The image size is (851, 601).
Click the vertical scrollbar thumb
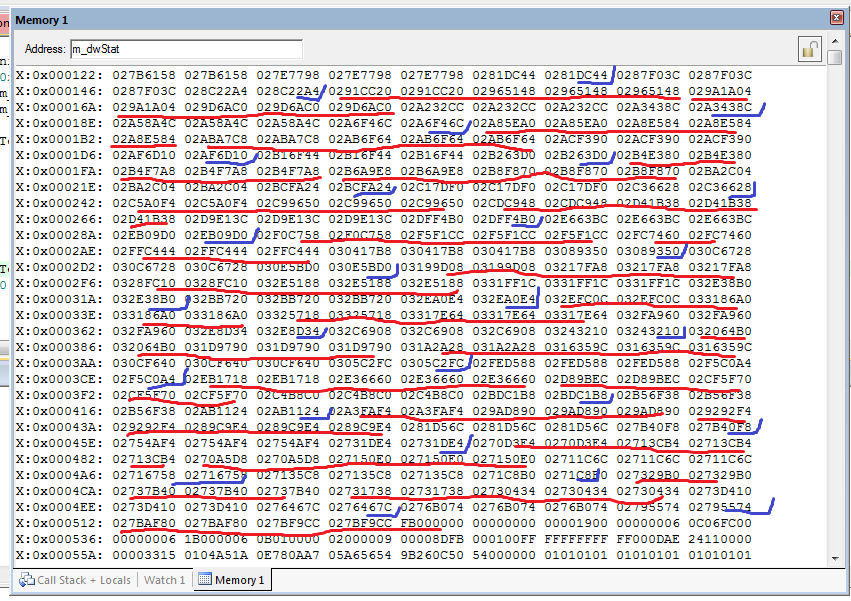click(835, 57)
